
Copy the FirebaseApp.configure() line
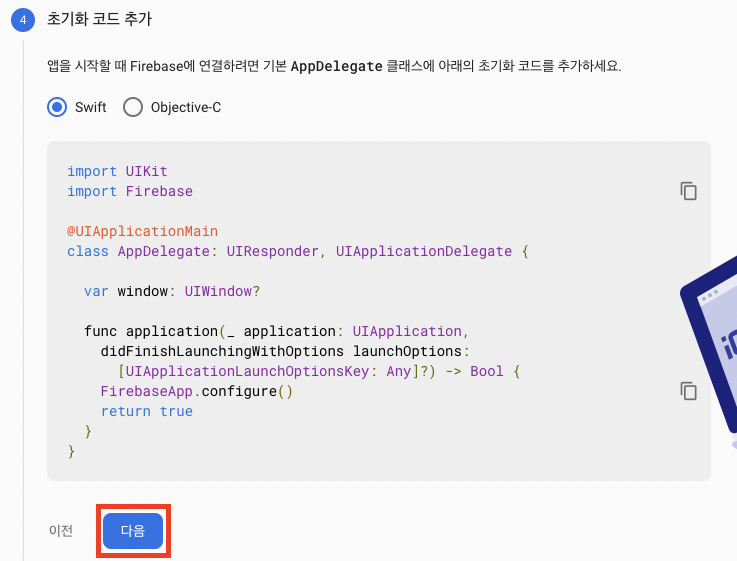click(689, 391)
